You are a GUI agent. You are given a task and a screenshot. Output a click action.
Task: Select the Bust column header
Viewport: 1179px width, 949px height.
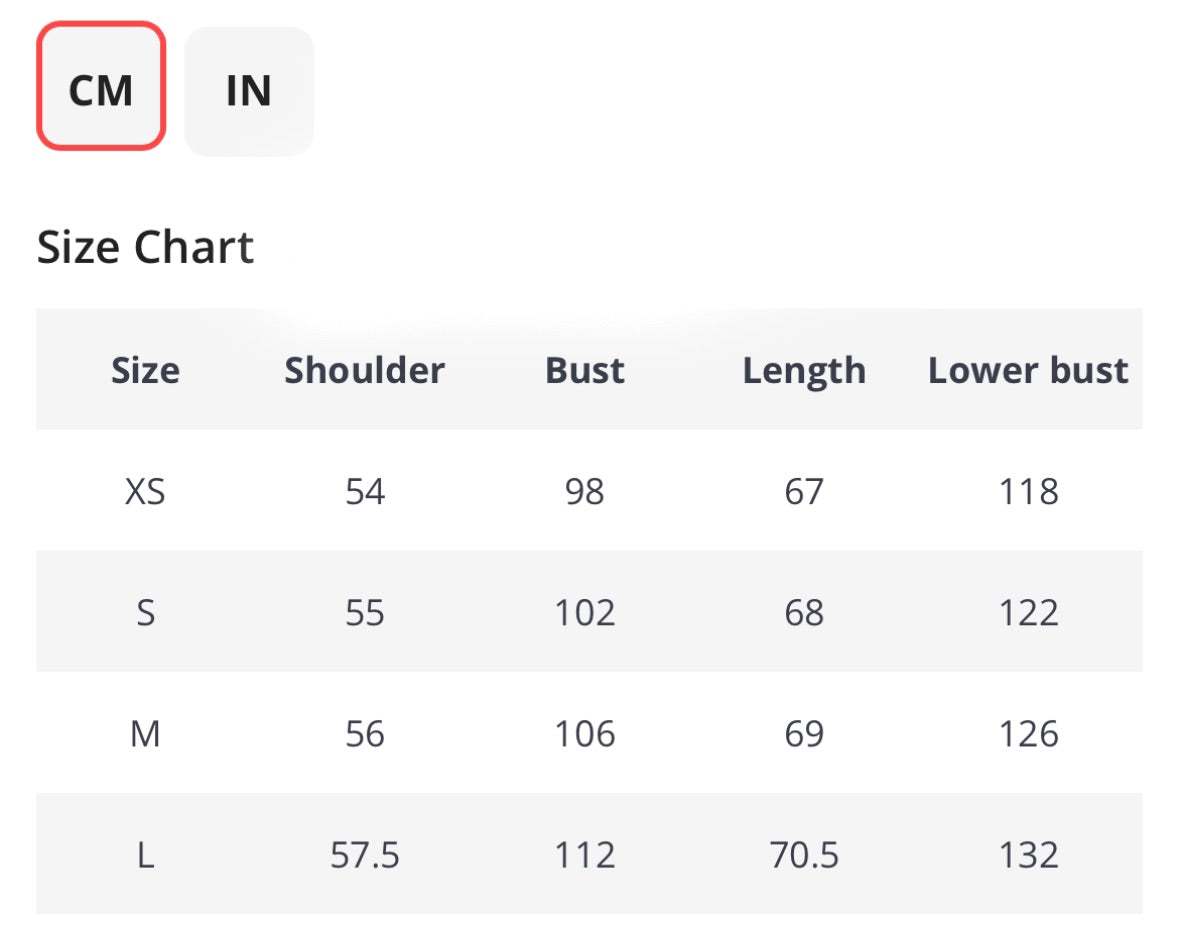(585, 371)
